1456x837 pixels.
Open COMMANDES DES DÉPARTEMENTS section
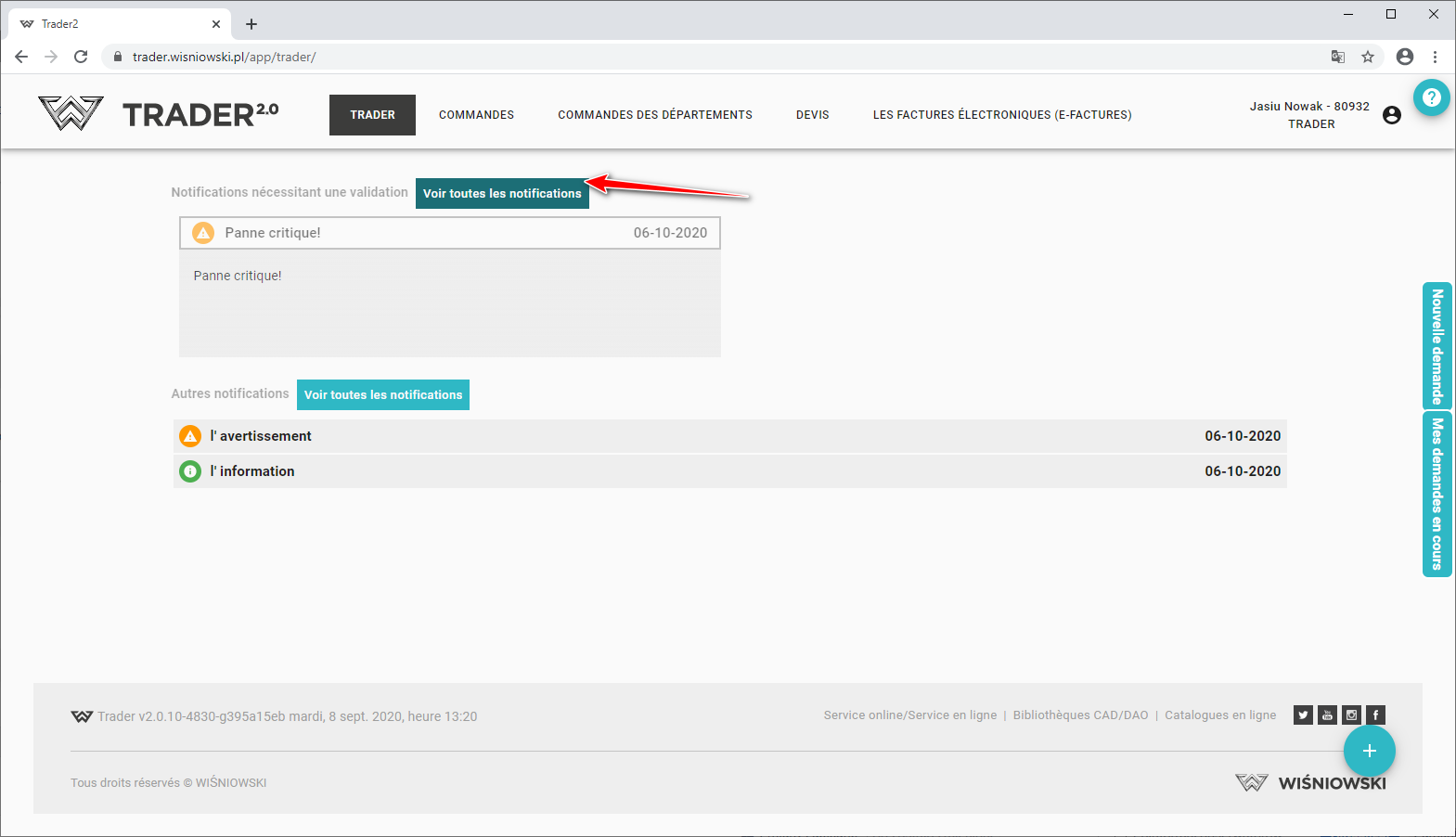coord(654,115)
